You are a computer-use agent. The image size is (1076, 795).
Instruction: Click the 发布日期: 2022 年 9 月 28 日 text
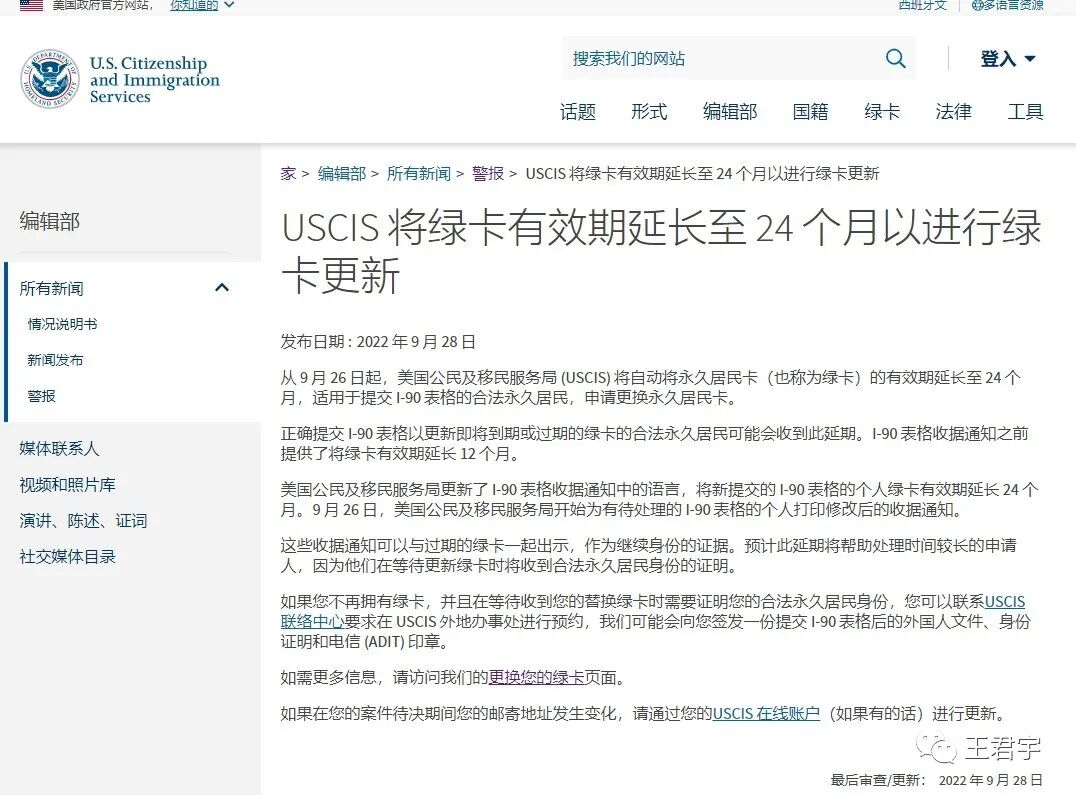tap(378, 342)
